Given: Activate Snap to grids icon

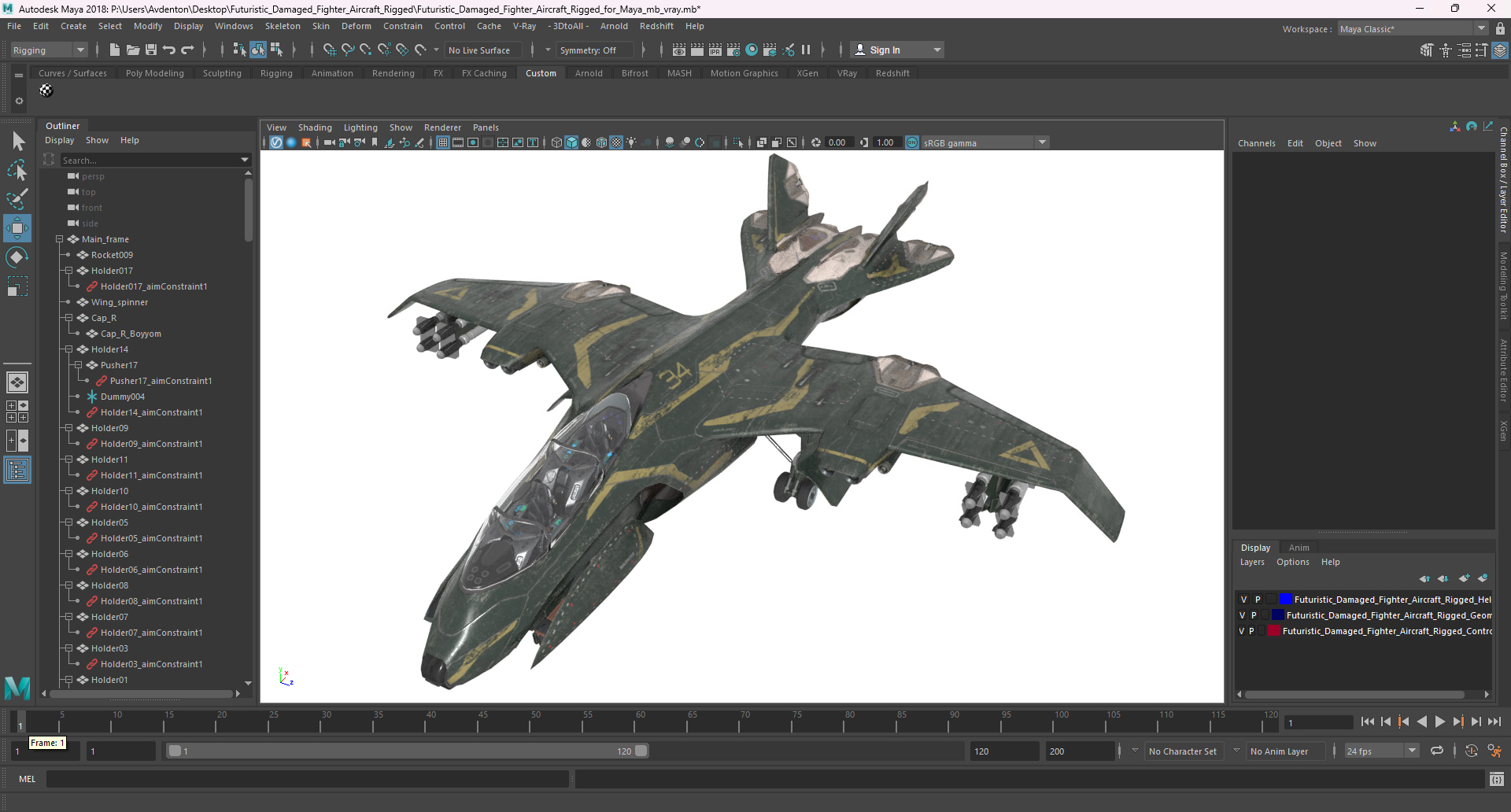Looking at the screenshot, I should pyautogui.click(x=329, y=50).
